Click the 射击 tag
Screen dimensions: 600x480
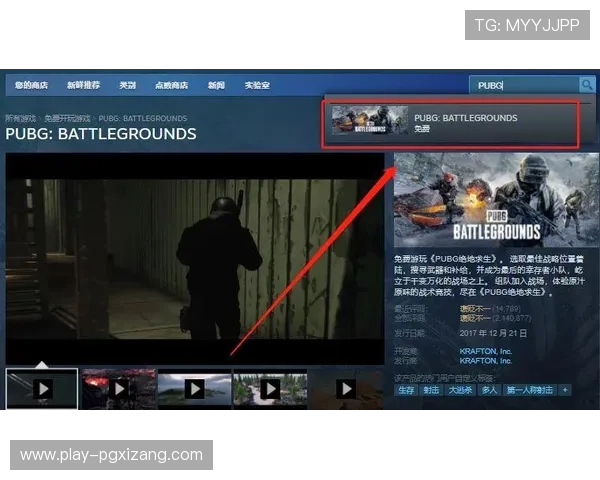pos(431,390)
